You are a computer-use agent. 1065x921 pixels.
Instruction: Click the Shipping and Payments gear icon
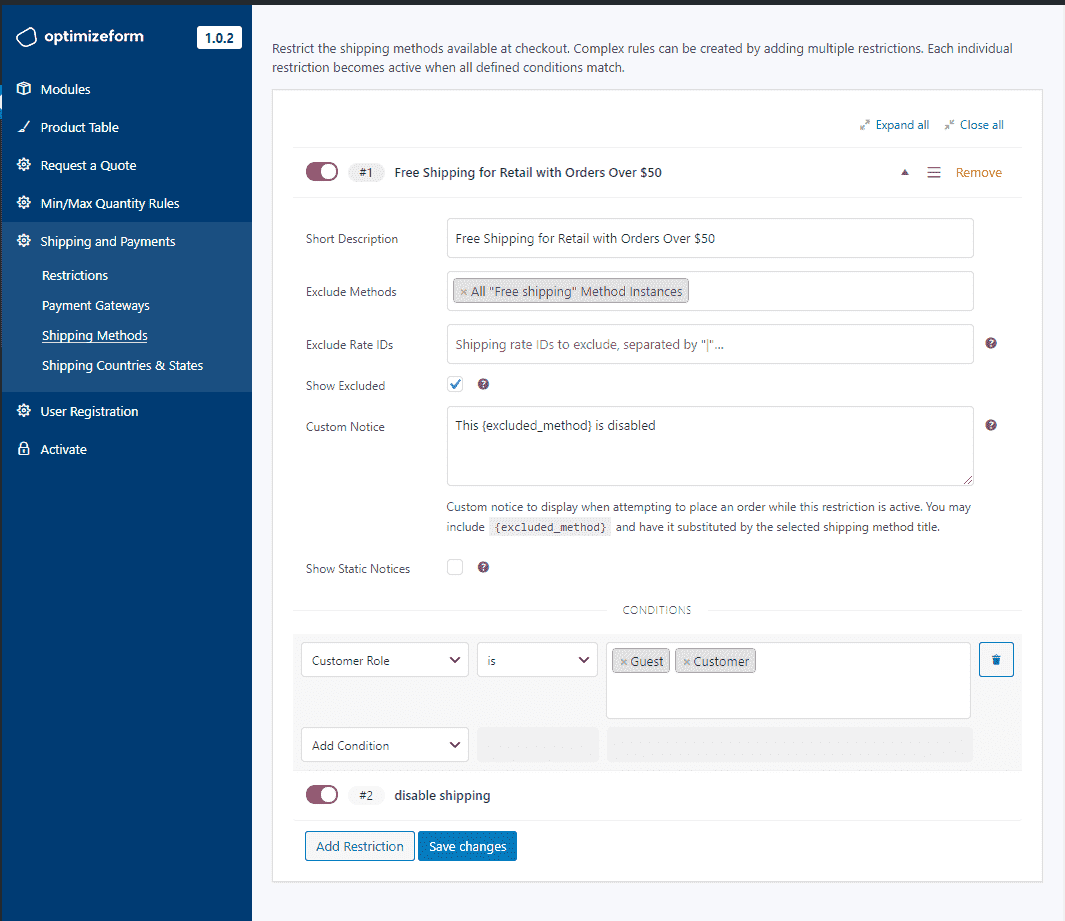click(x=24, y=240)
